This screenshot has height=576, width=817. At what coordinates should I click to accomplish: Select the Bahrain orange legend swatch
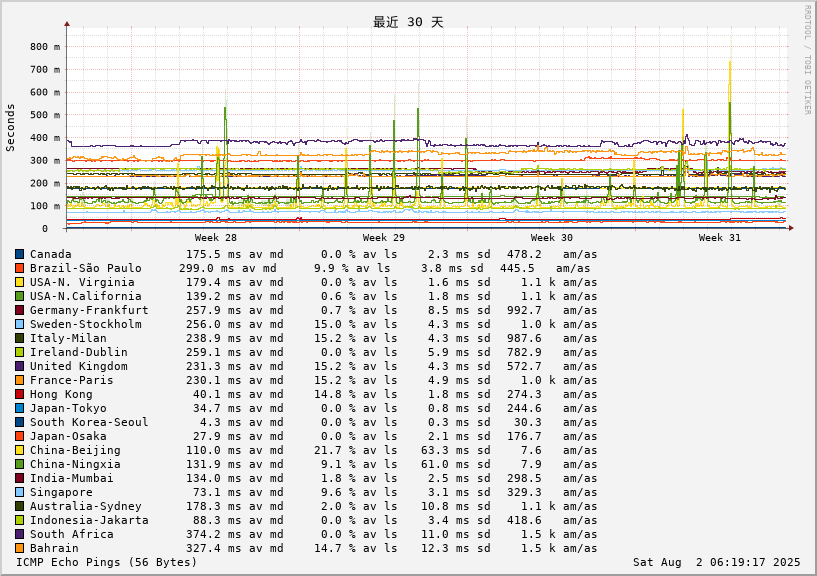[19, 548]
